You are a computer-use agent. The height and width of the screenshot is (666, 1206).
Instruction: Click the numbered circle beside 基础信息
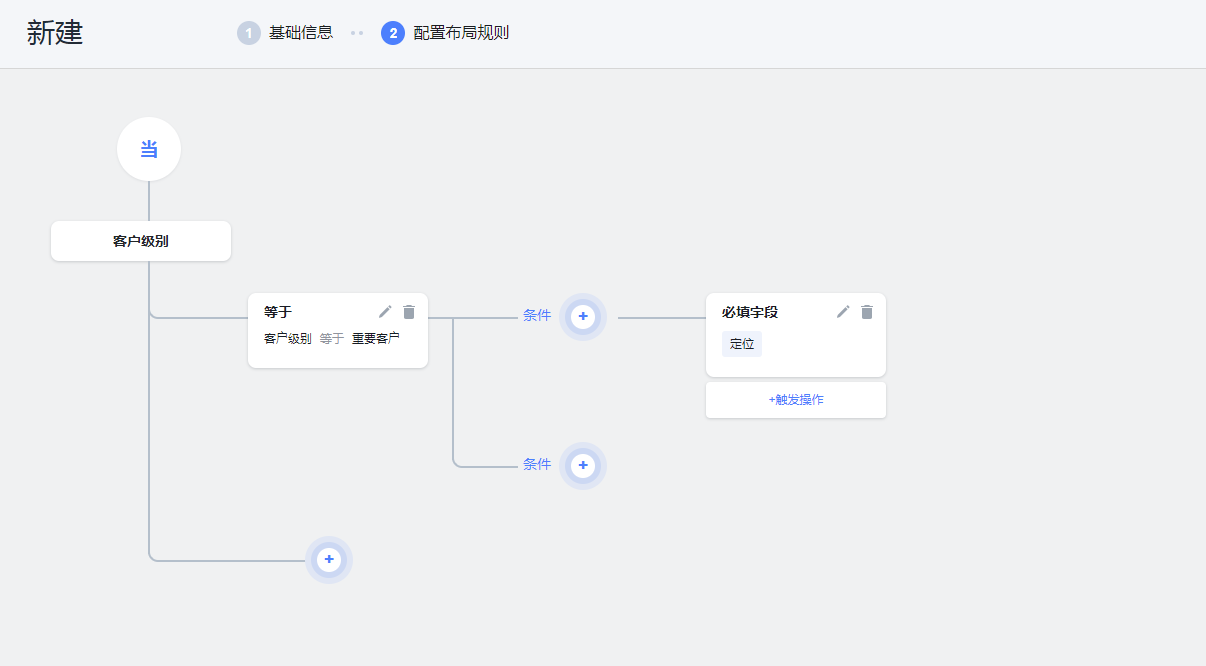click(x=248, y=32)
